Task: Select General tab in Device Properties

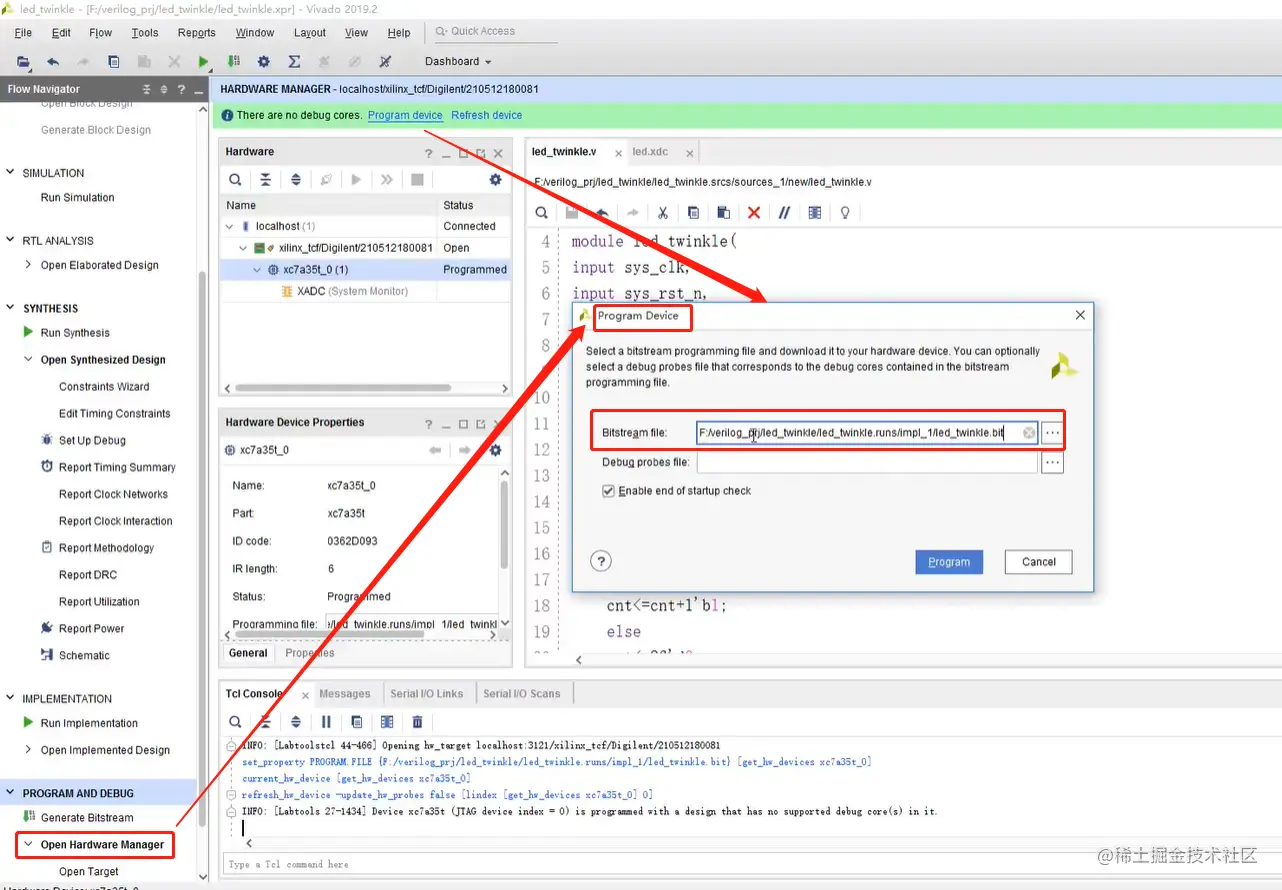Action: click(248, 653)
